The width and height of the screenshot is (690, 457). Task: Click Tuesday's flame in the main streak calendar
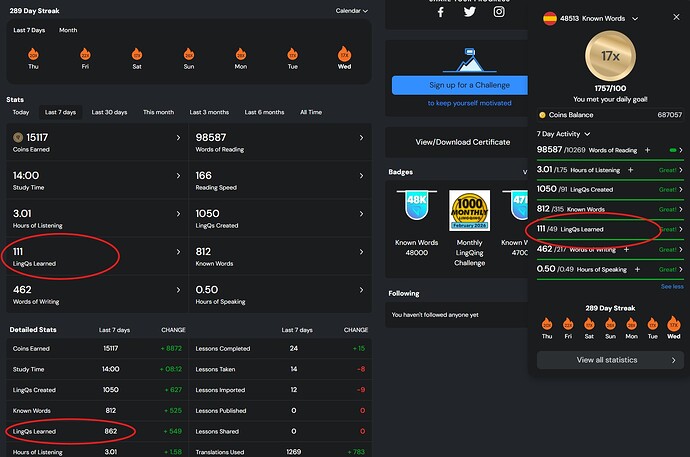pos(293,54)
